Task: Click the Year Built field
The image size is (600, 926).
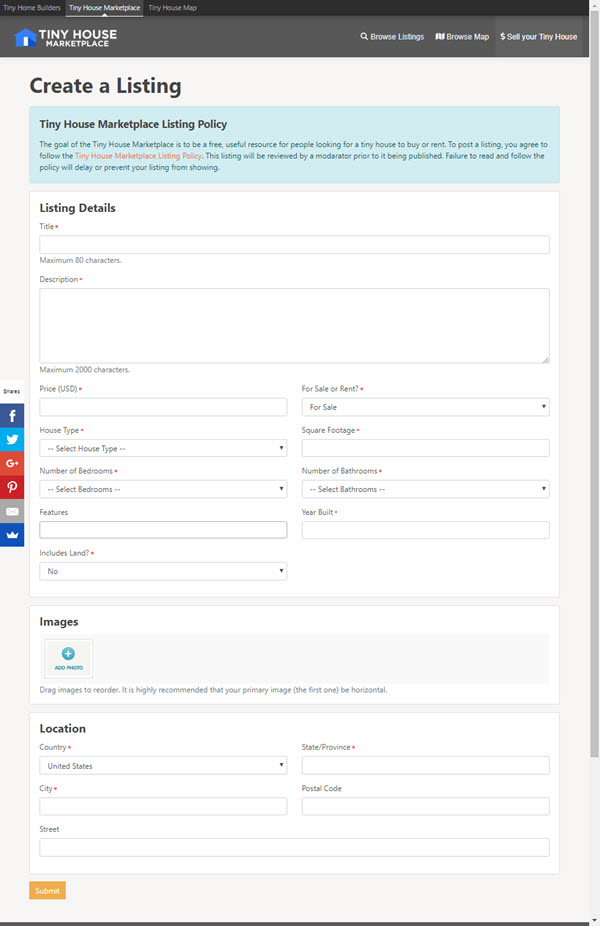Action: 425,530
